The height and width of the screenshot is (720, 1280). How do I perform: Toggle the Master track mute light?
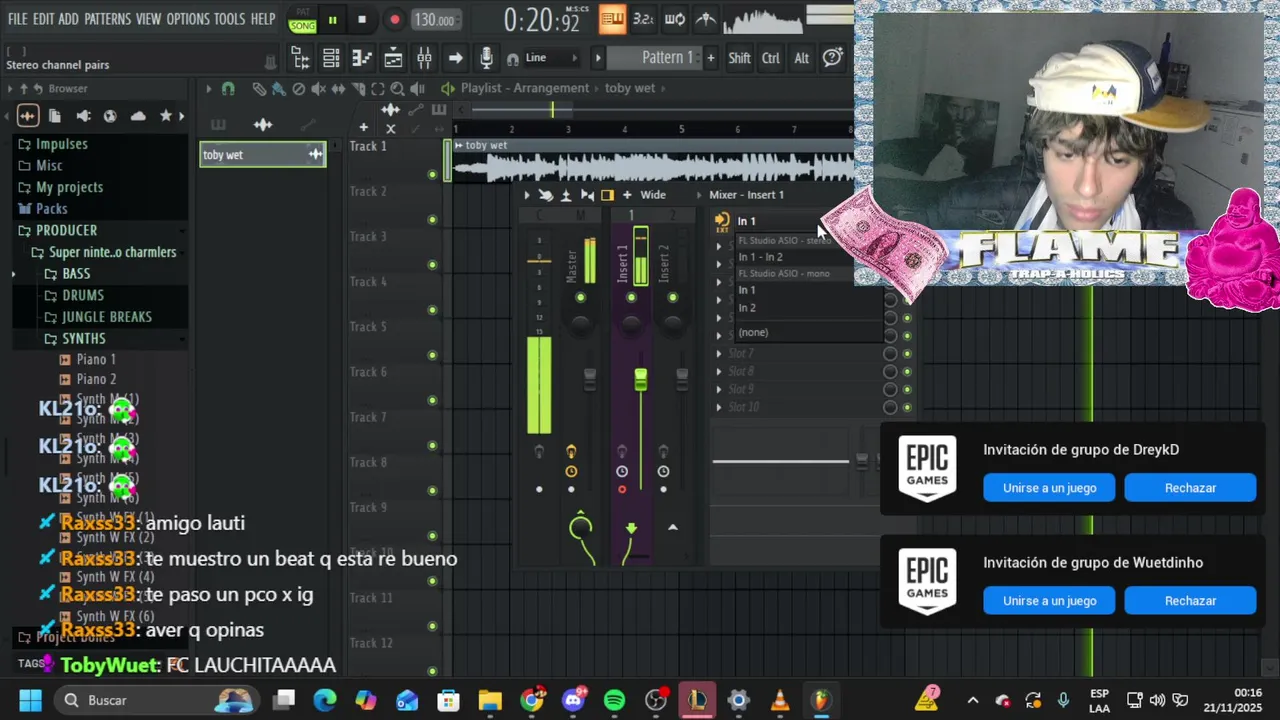point(580,298)
